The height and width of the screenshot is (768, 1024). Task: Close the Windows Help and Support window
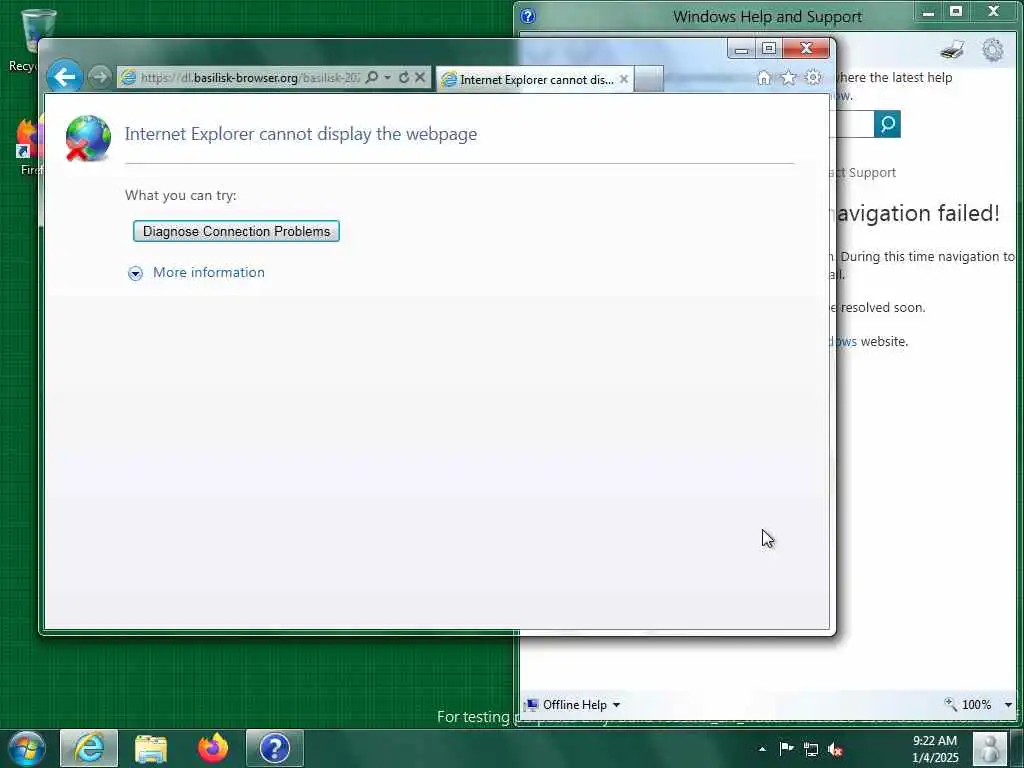tap(993, 12)
